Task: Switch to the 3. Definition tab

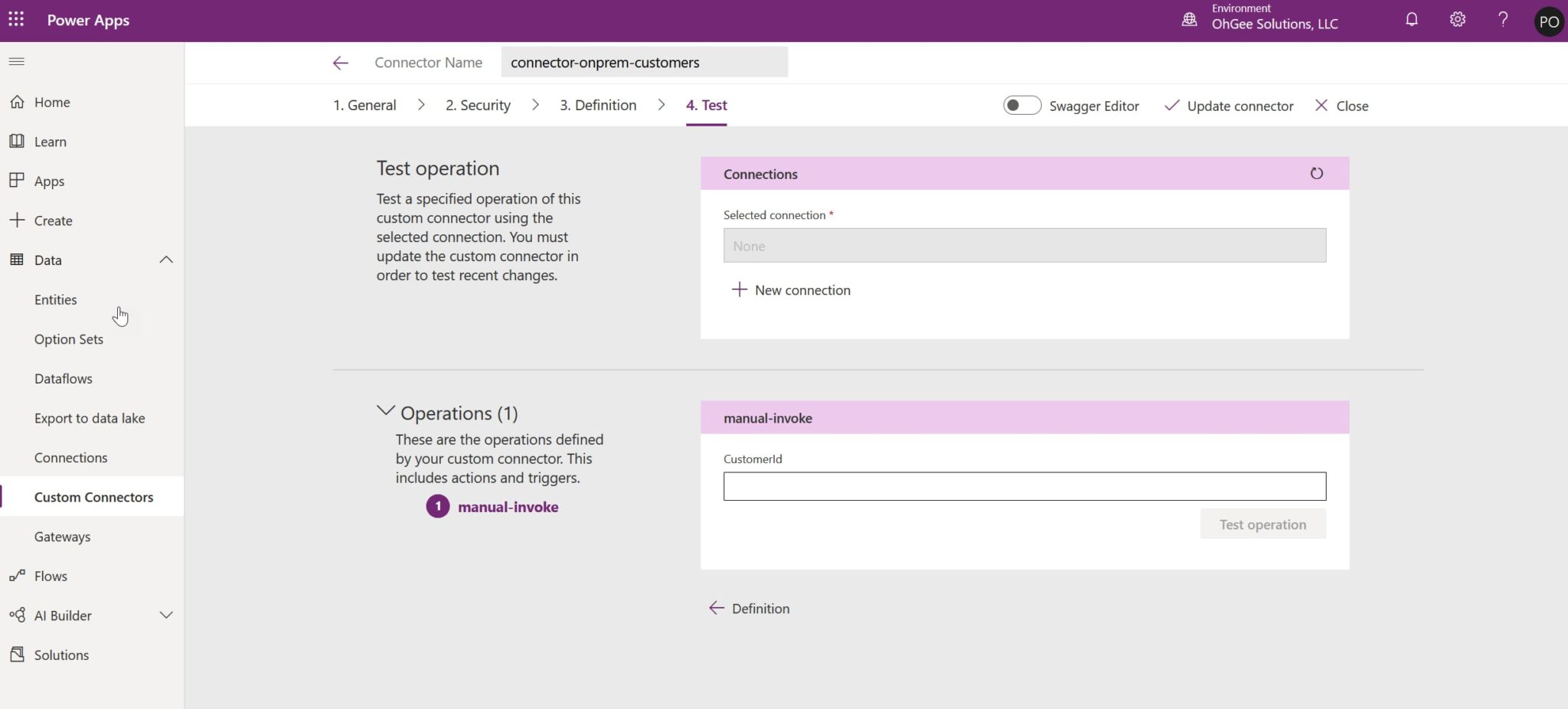Action: [x=598, y=105]
